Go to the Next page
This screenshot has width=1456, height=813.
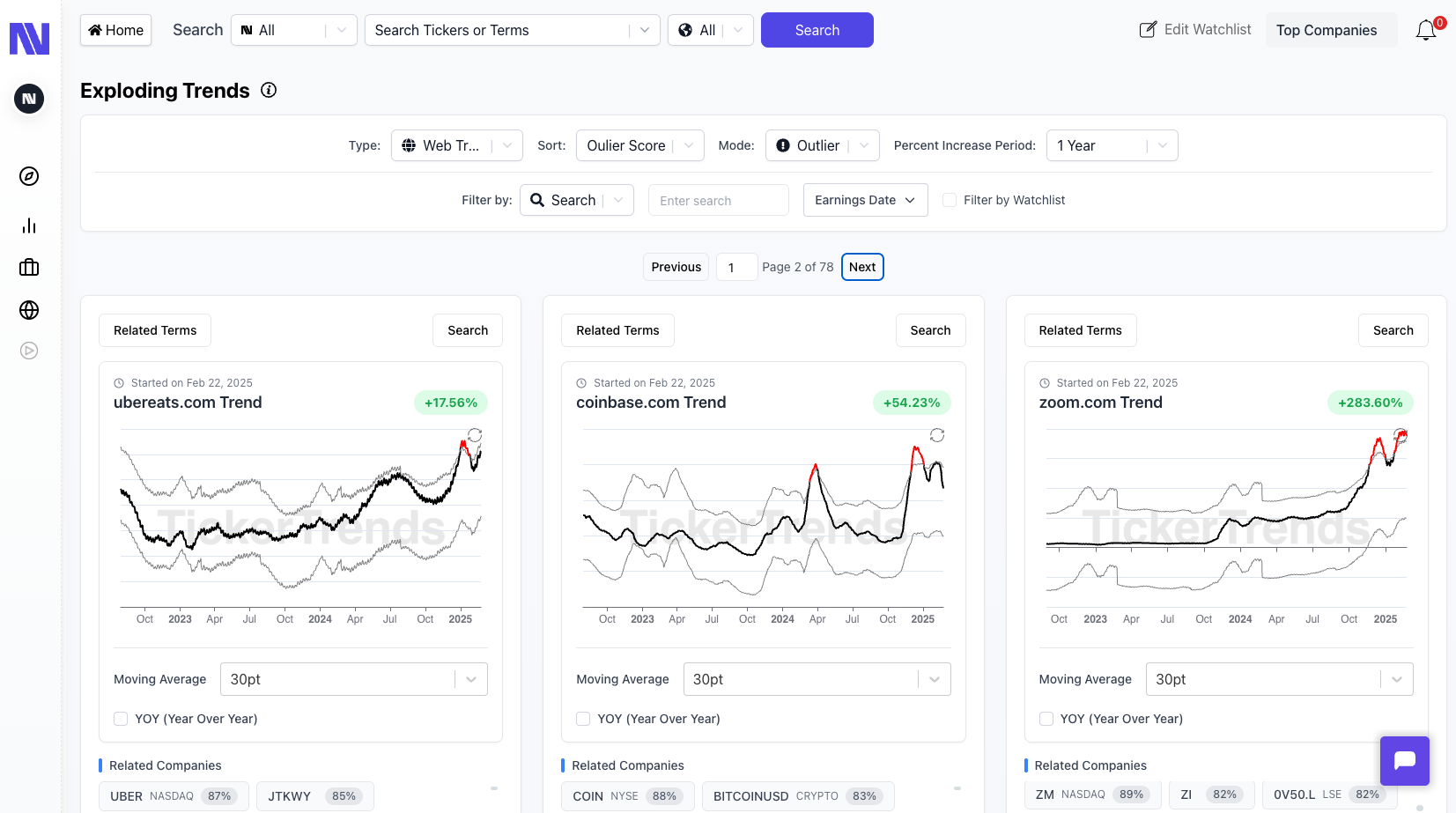coord(862,267)
